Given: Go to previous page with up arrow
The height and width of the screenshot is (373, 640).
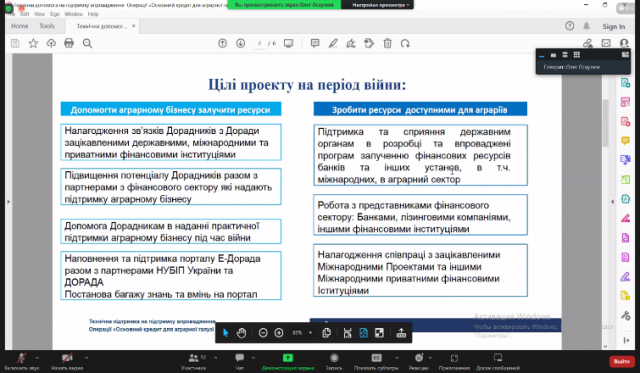Looking at the screenshot, I should click(222, 43).
